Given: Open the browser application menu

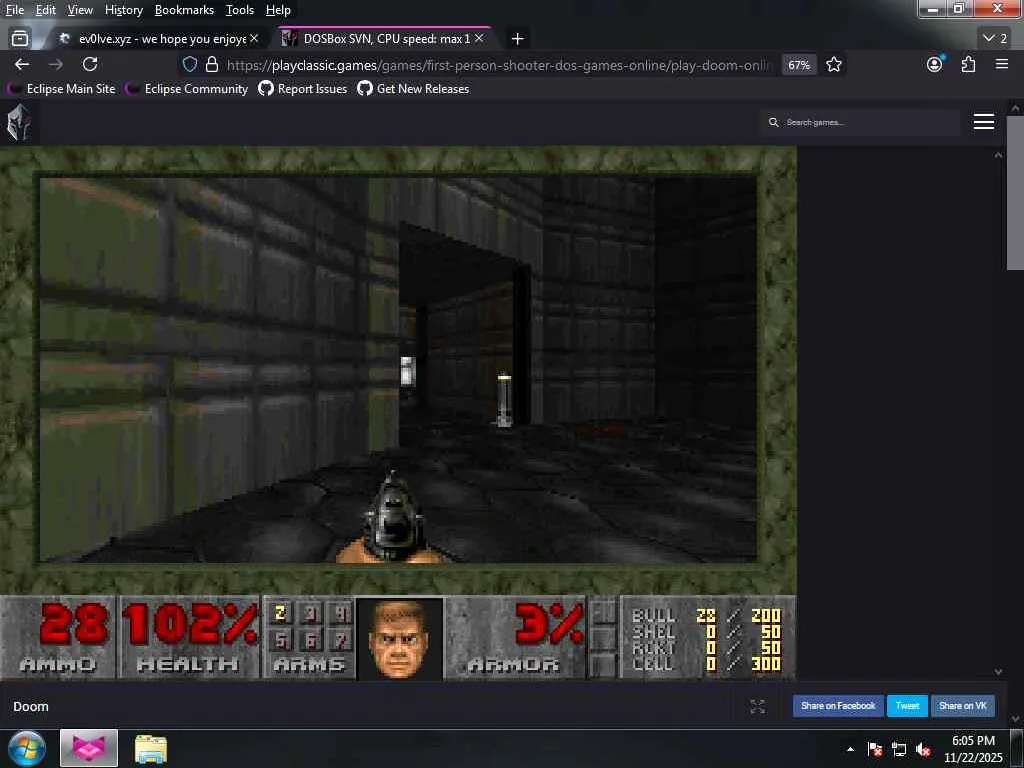Looking at the screenshot, I should click(x=1002, y=64).
